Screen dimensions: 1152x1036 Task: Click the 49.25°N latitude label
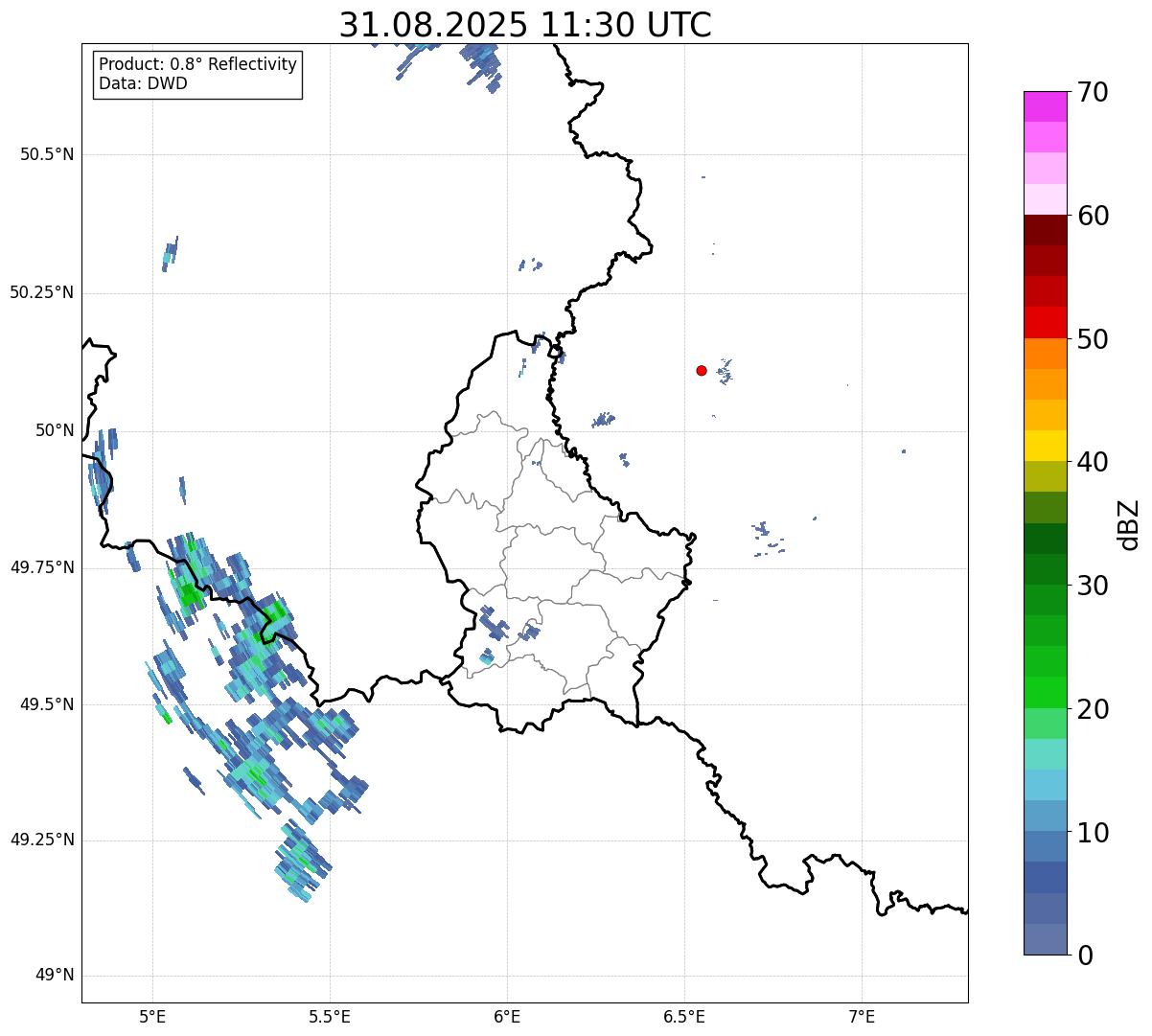[42, 840]
